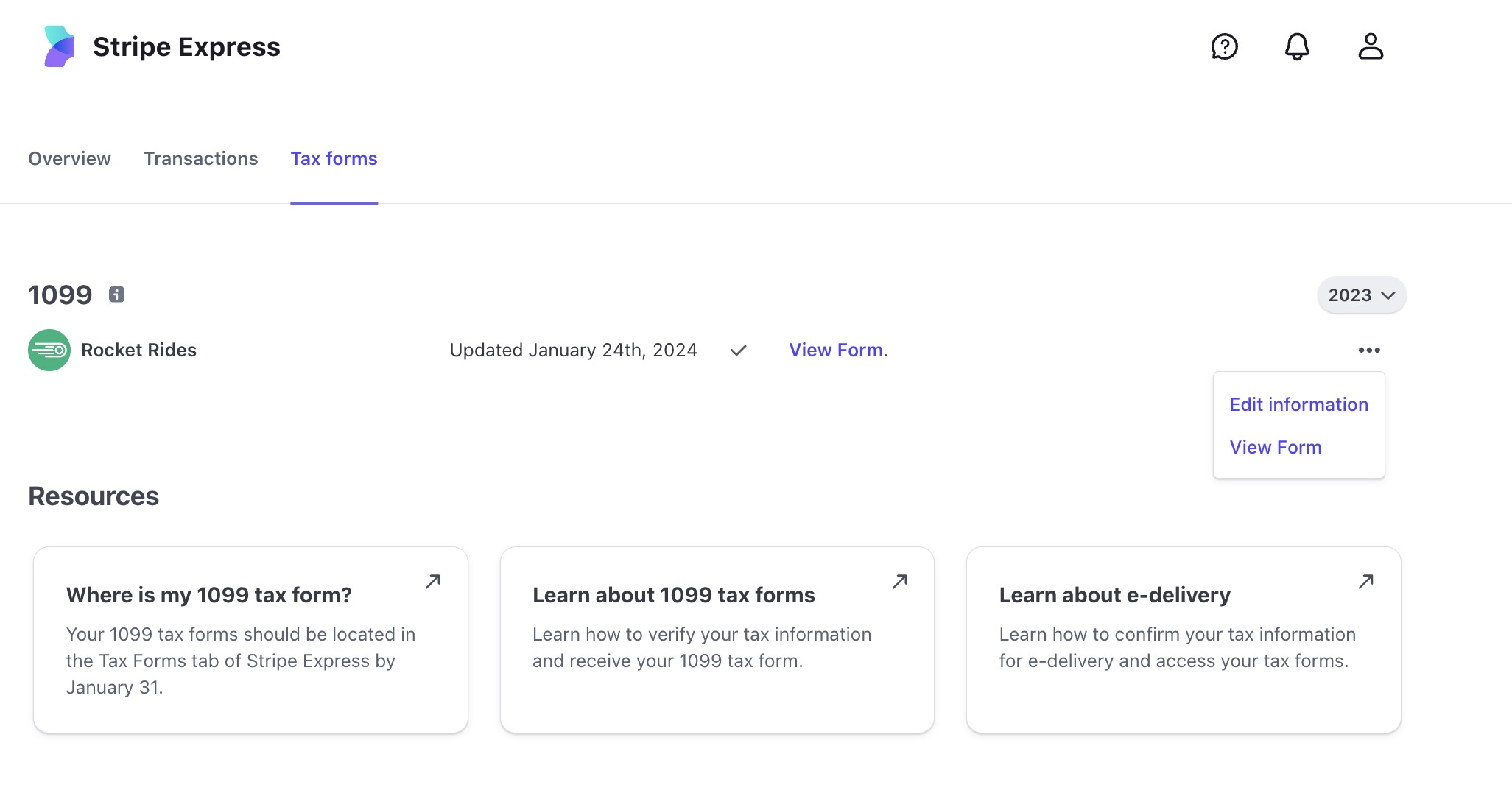Switch to the Overview tab
The height and width of the screenshot is (810, 1512).
pos(68,158)
